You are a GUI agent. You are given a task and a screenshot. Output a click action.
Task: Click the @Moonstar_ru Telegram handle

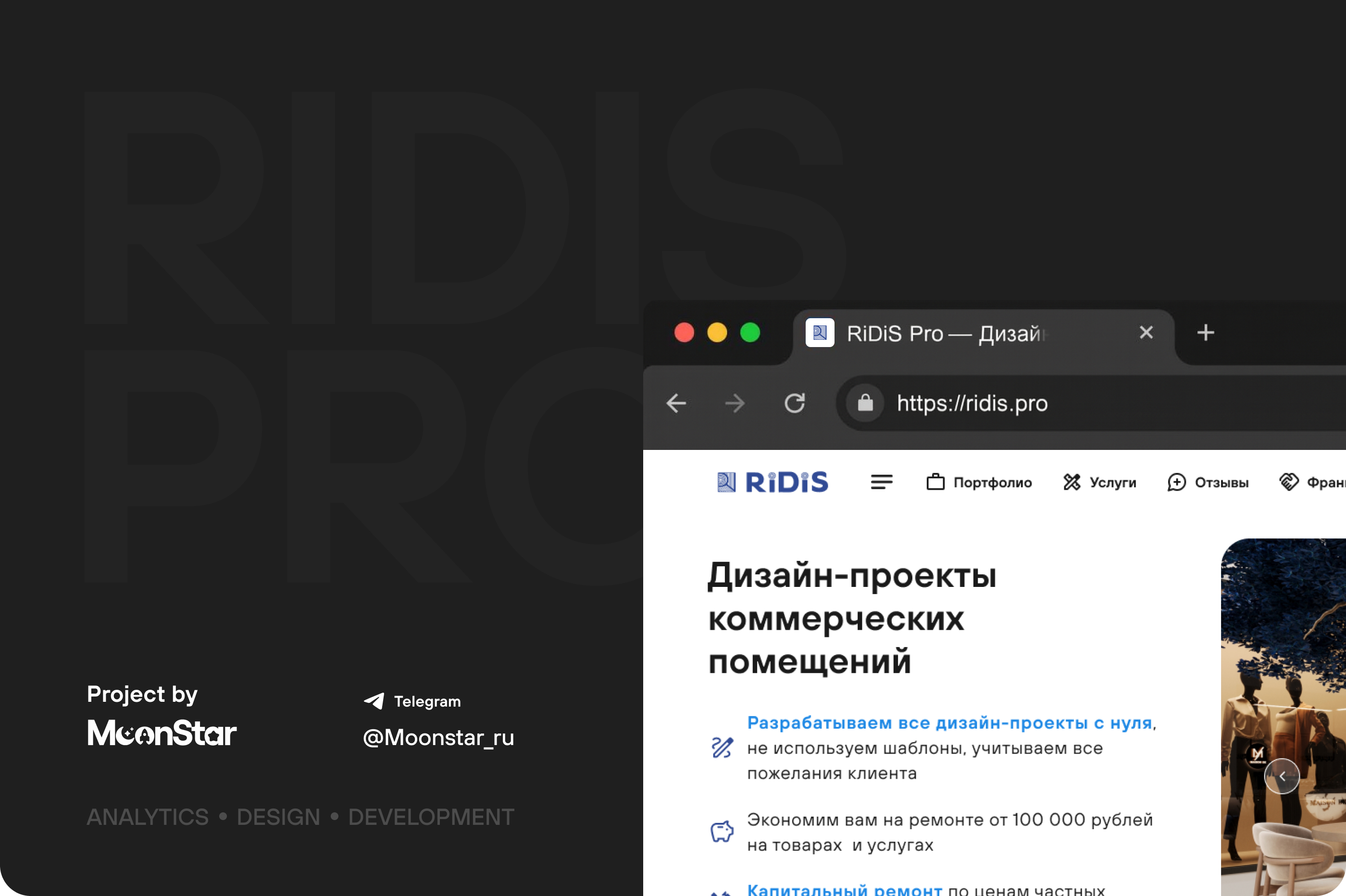[x=438, y=738]
